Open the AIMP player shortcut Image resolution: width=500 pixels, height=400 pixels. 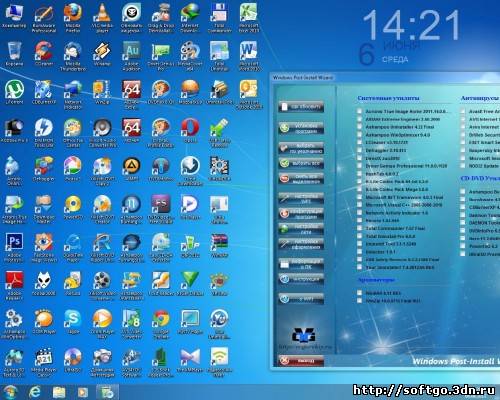pos(131,169)
